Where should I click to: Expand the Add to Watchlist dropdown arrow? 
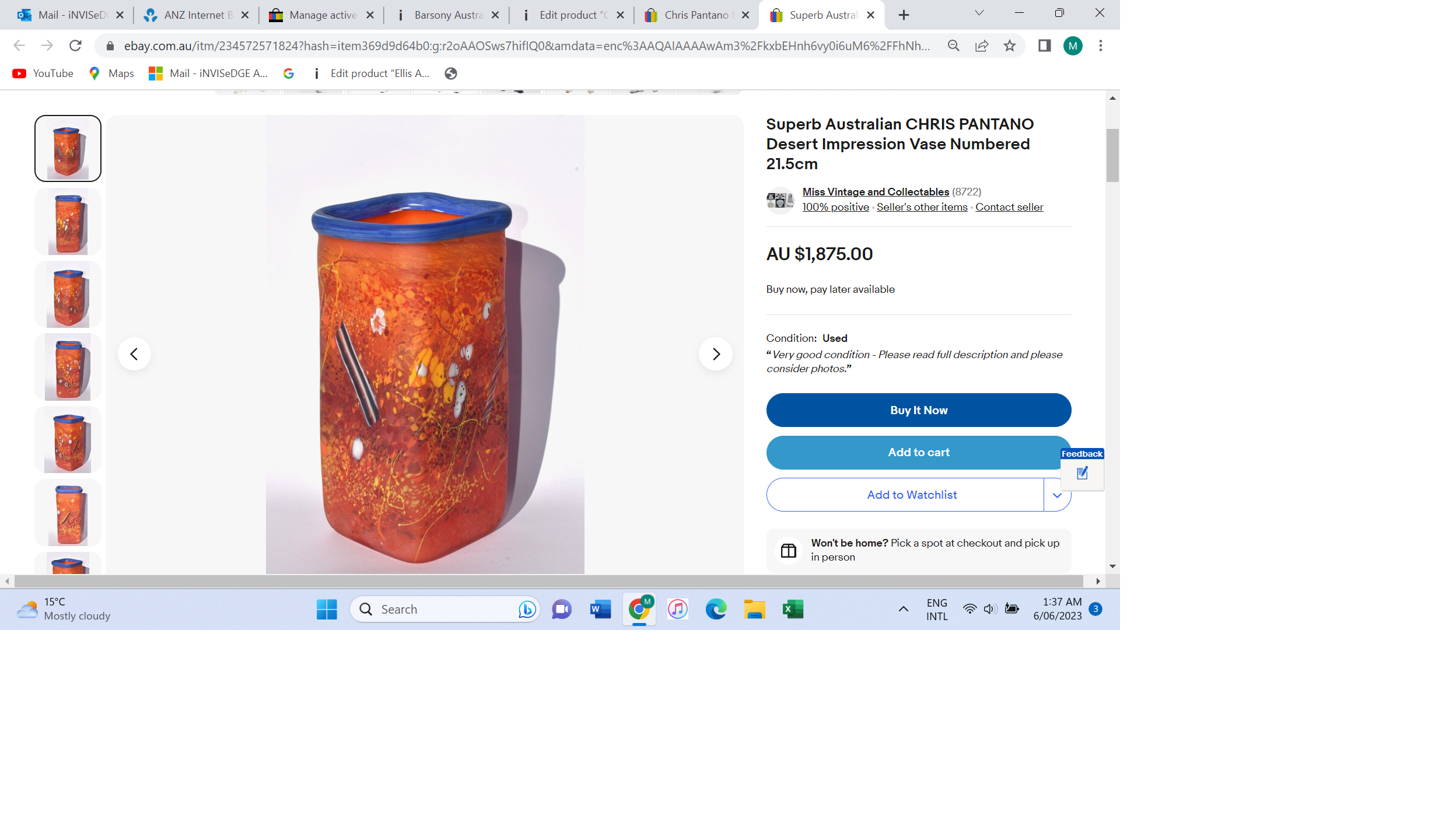pyautogui.click(x=1057, y=495)
